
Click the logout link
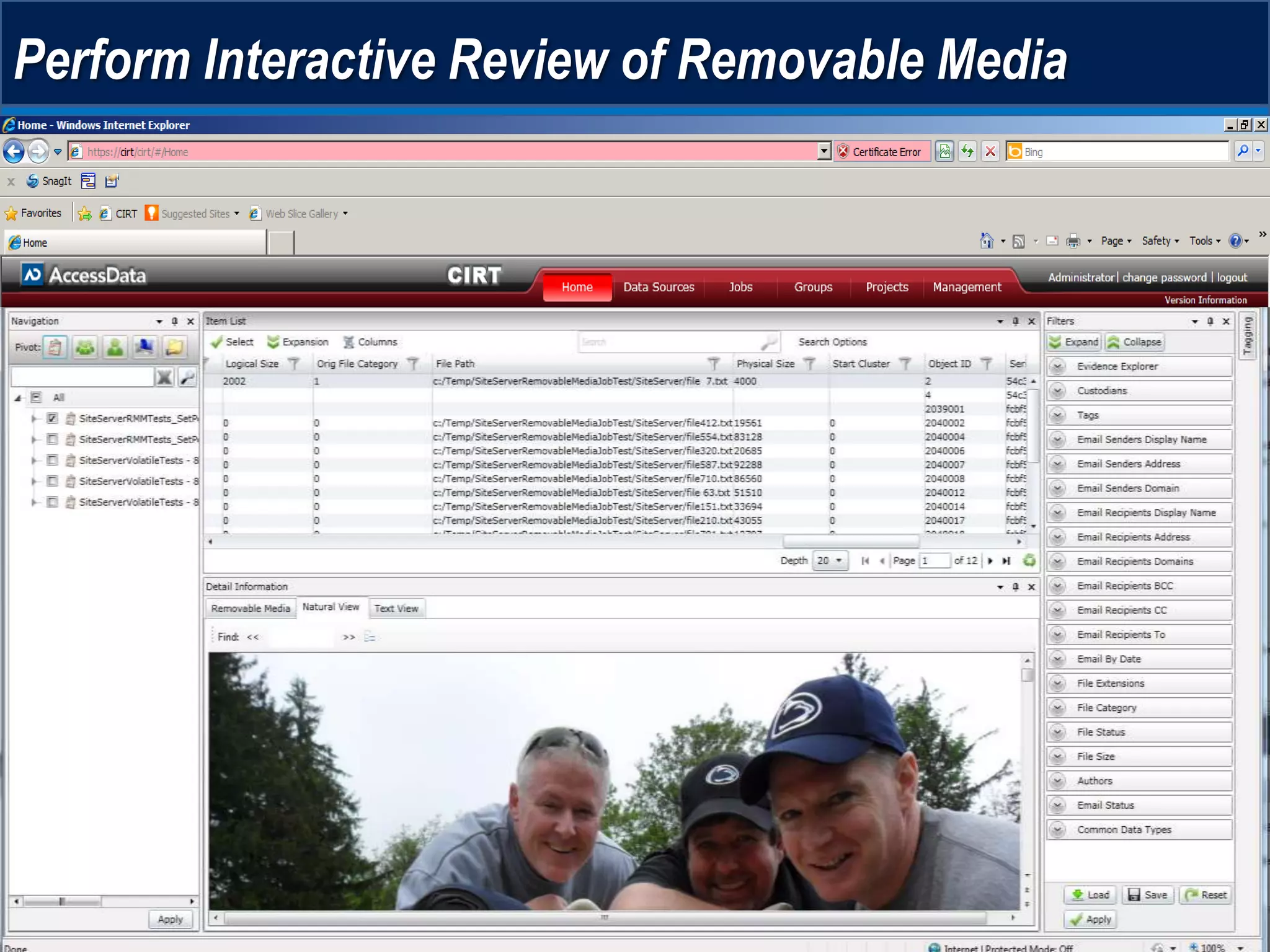(1232, 278)
